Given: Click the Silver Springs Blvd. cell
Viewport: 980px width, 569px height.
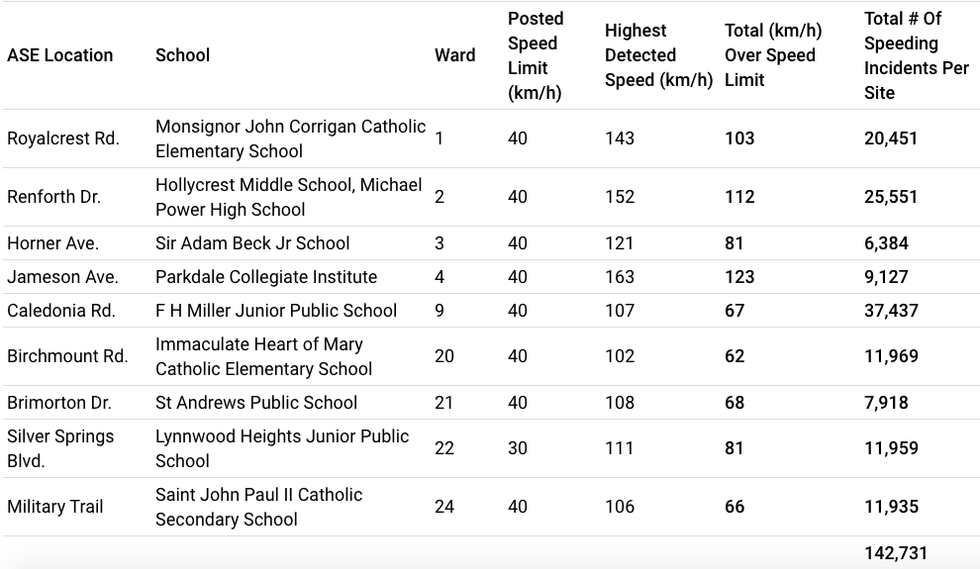Looking at the screenshot, I should tap(60, 448).
